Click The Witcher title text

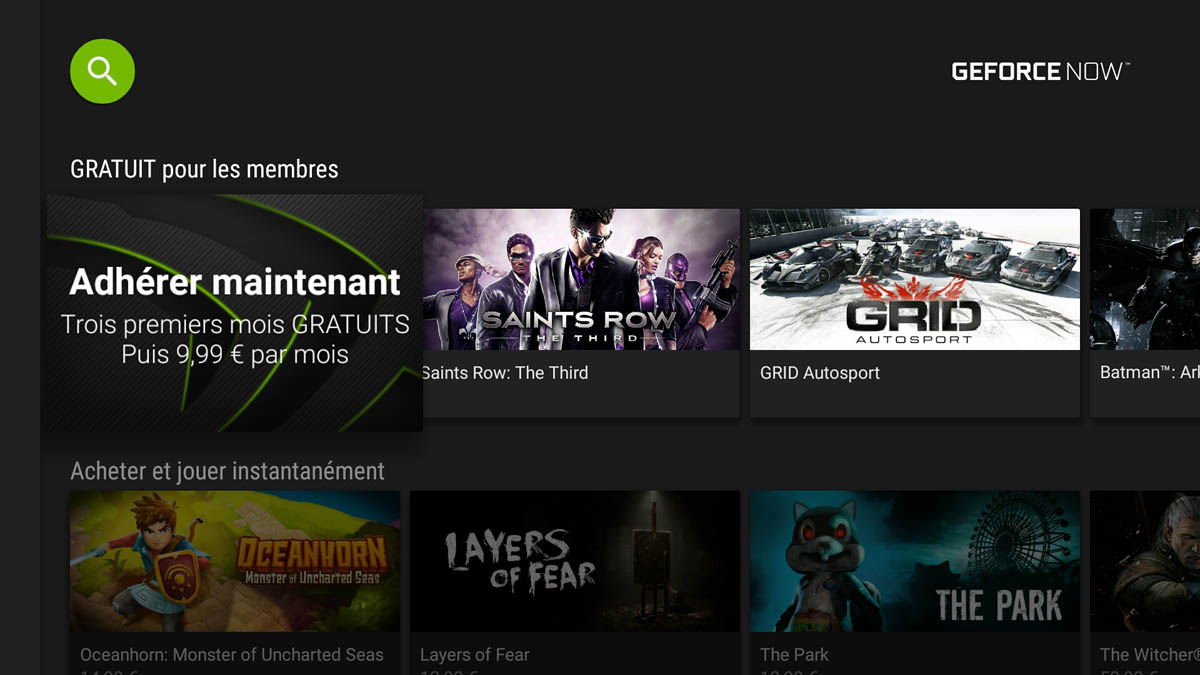(x=1149, y=655)
